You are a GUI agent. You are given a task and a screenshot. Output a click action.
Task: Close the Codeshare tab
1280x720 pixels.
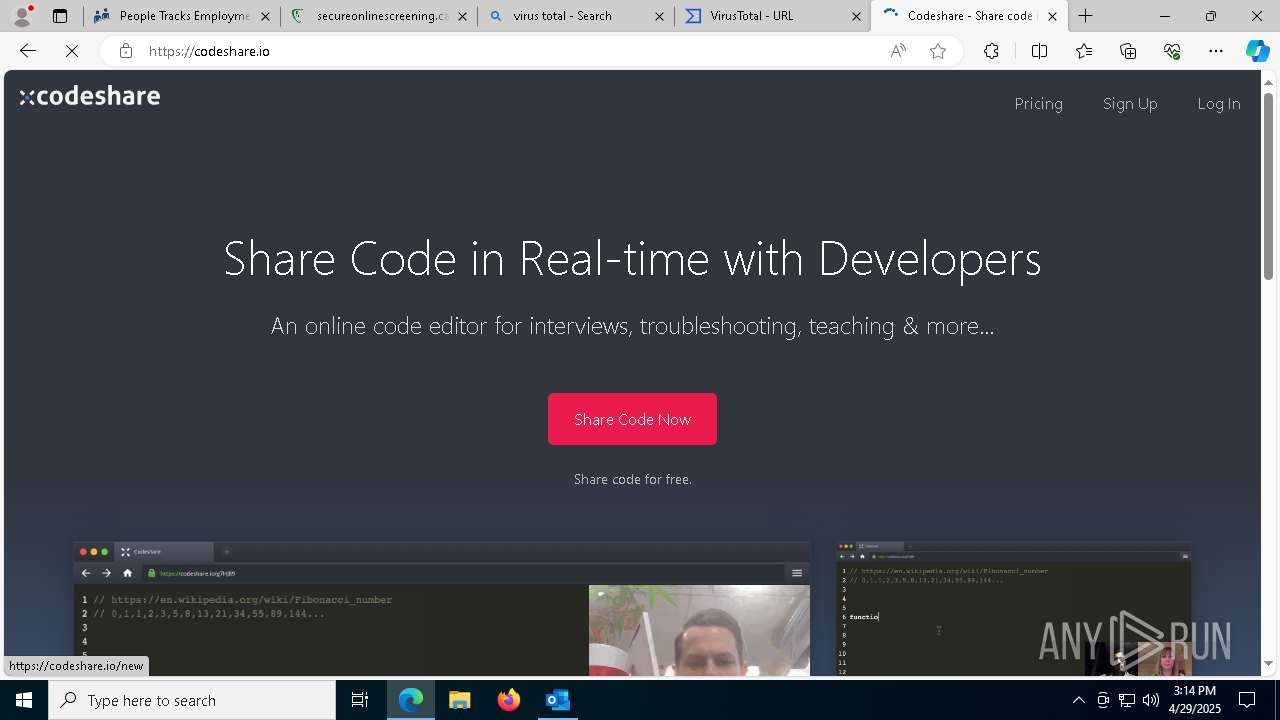(1052, 16)
